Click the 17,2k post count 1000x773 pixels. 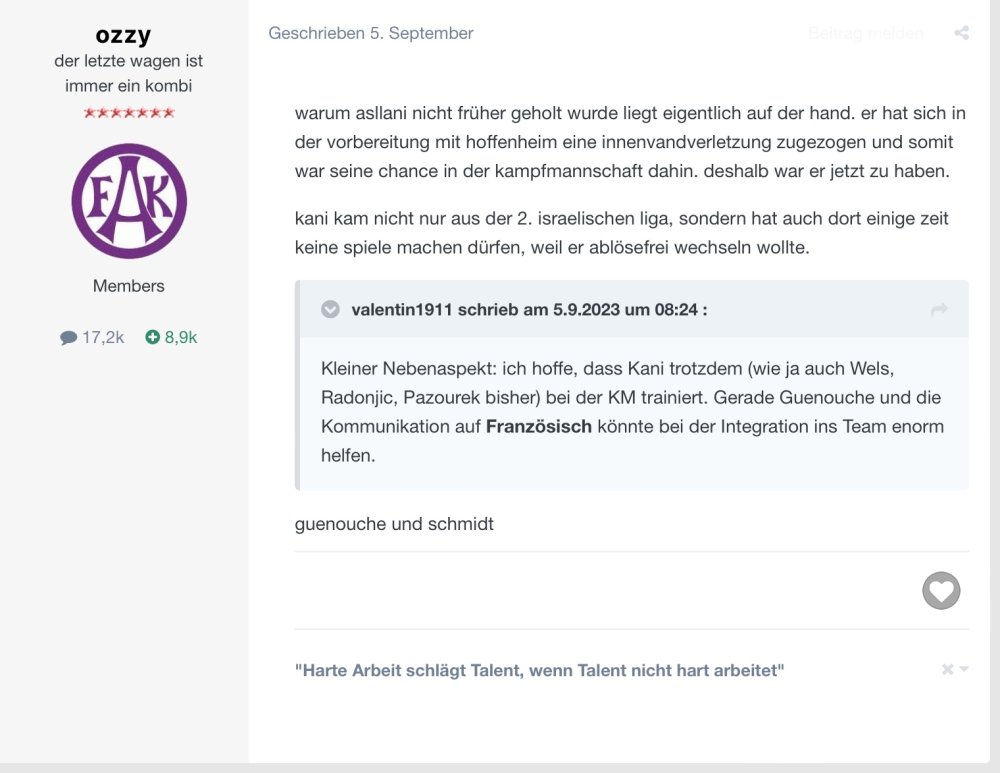point(102,338)
